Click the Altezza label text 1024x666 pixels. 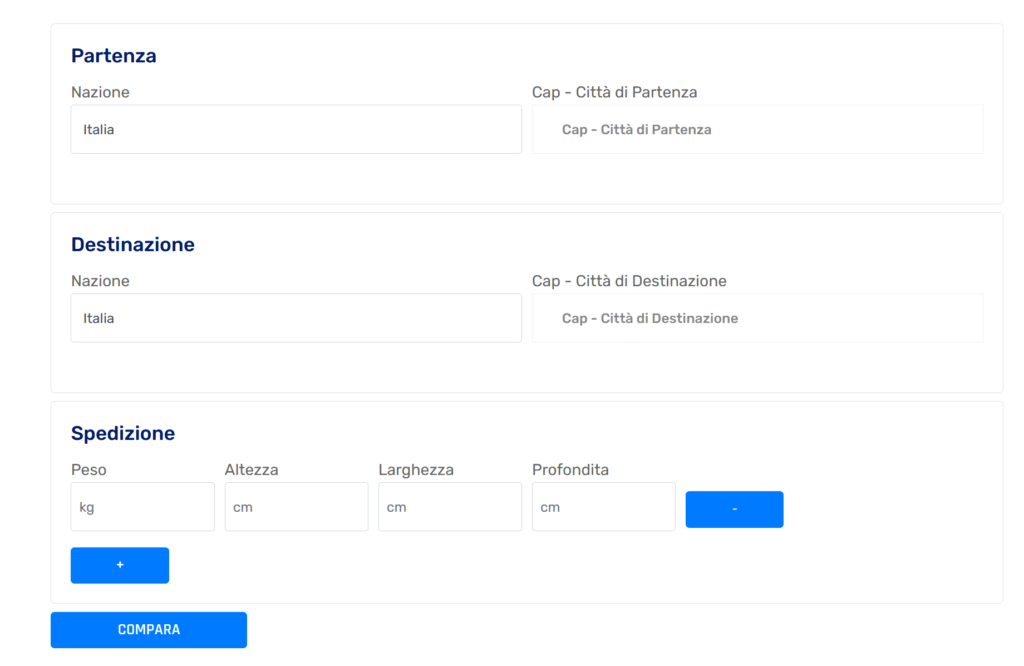click(251, 470)
